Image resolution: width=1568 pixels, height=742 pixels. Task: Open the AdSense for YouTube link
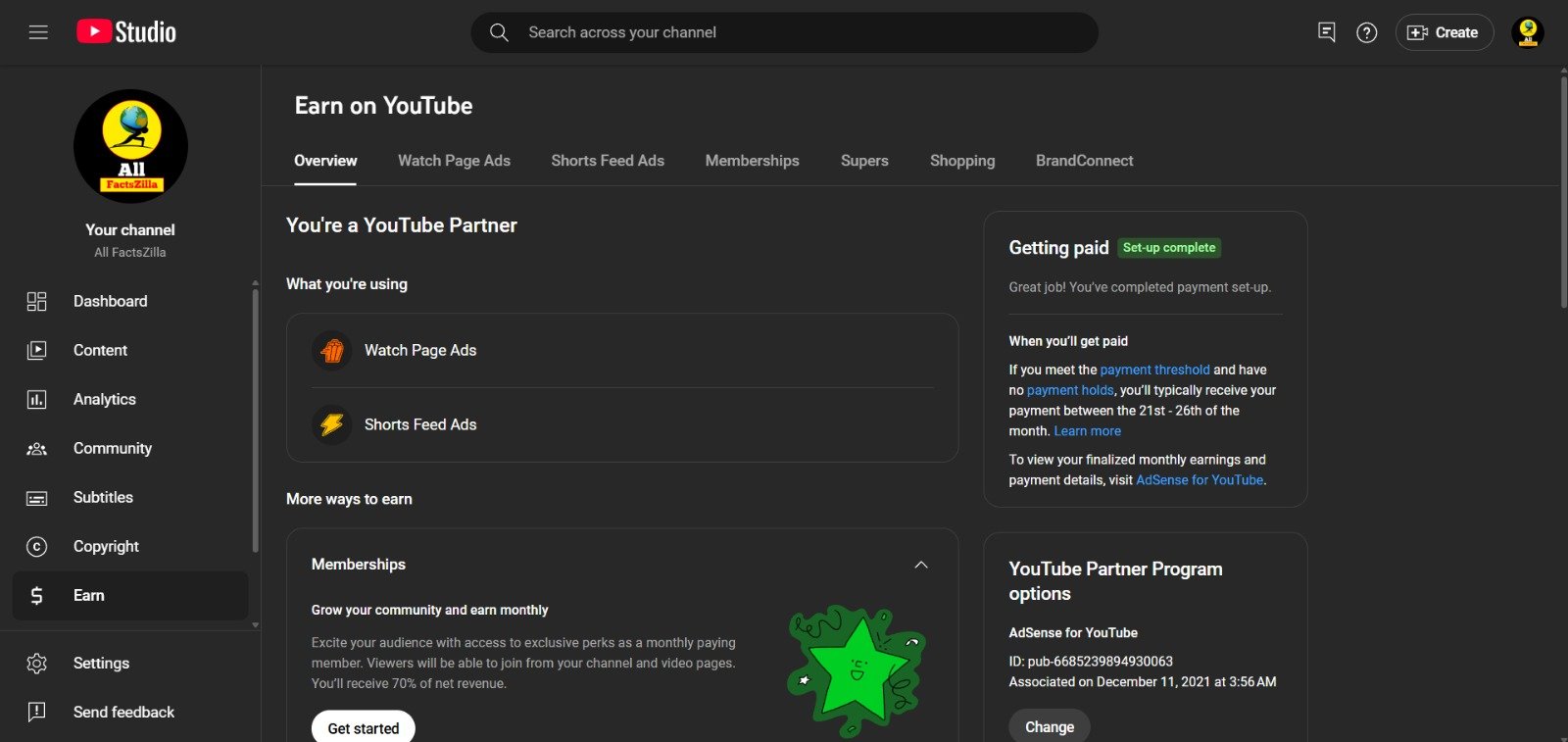[1200, 480]
